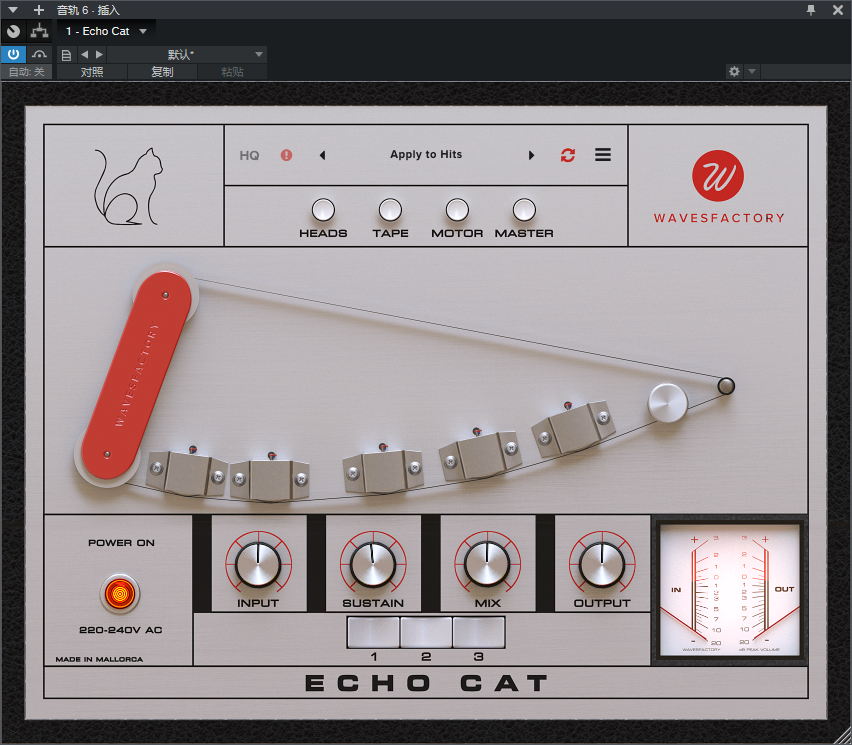The height and width of the screenshot is (745, 852).
Task: Click the INPUT knob
Action: point(258,564)
